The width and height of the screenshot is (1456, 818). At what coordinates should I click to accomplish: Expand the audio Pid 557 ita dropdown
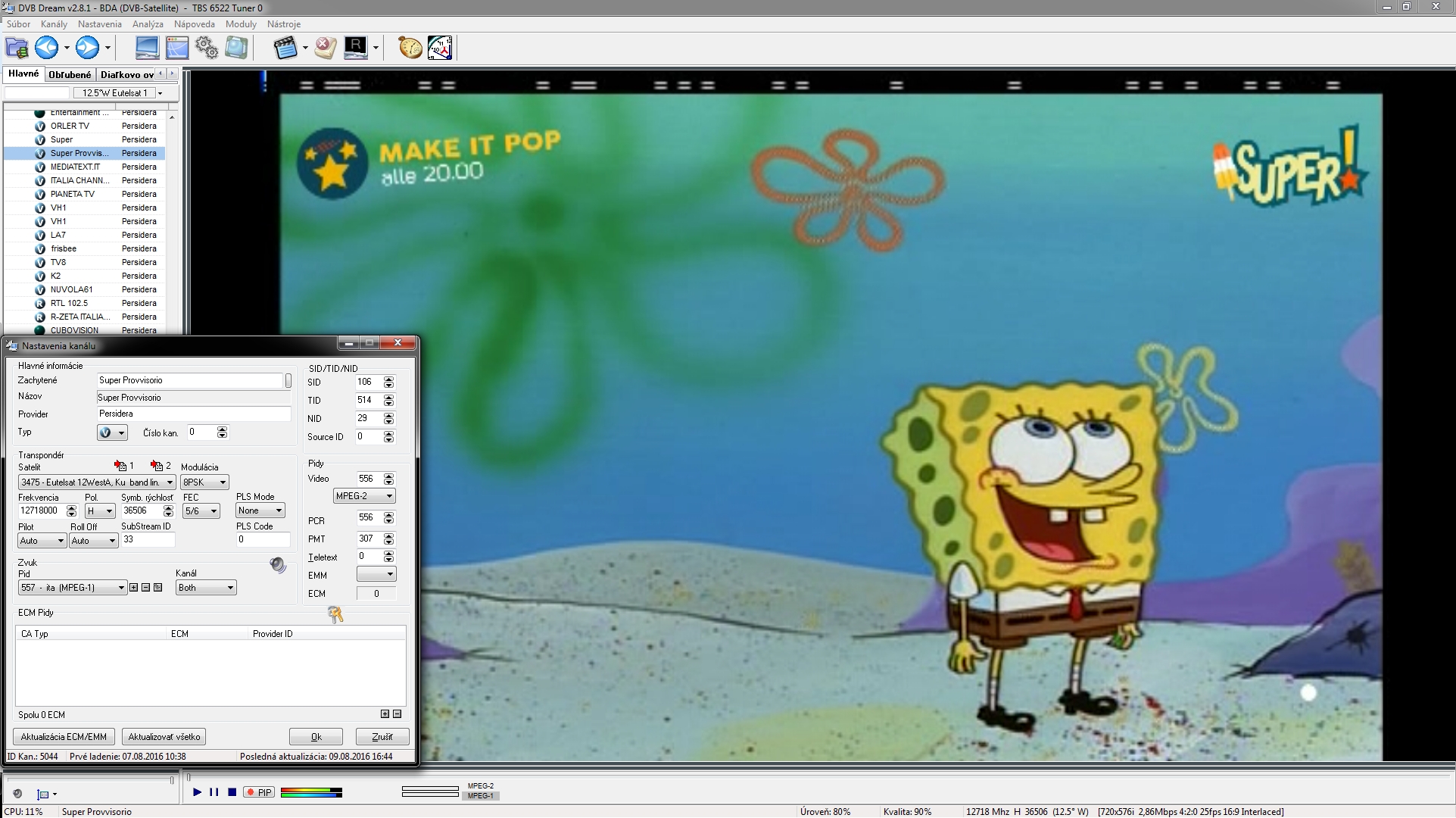point(73,588)
